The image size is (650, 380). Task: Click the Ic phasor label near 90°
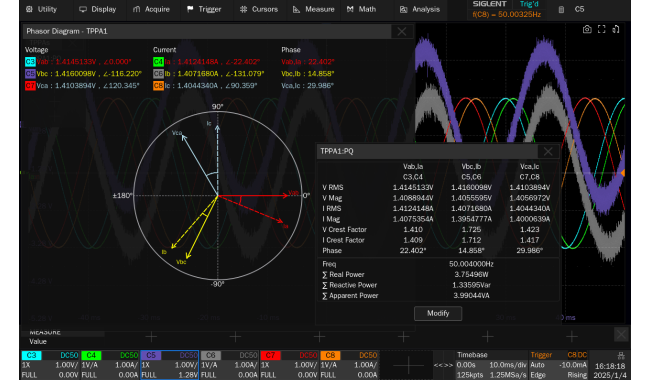coord(209,123)
